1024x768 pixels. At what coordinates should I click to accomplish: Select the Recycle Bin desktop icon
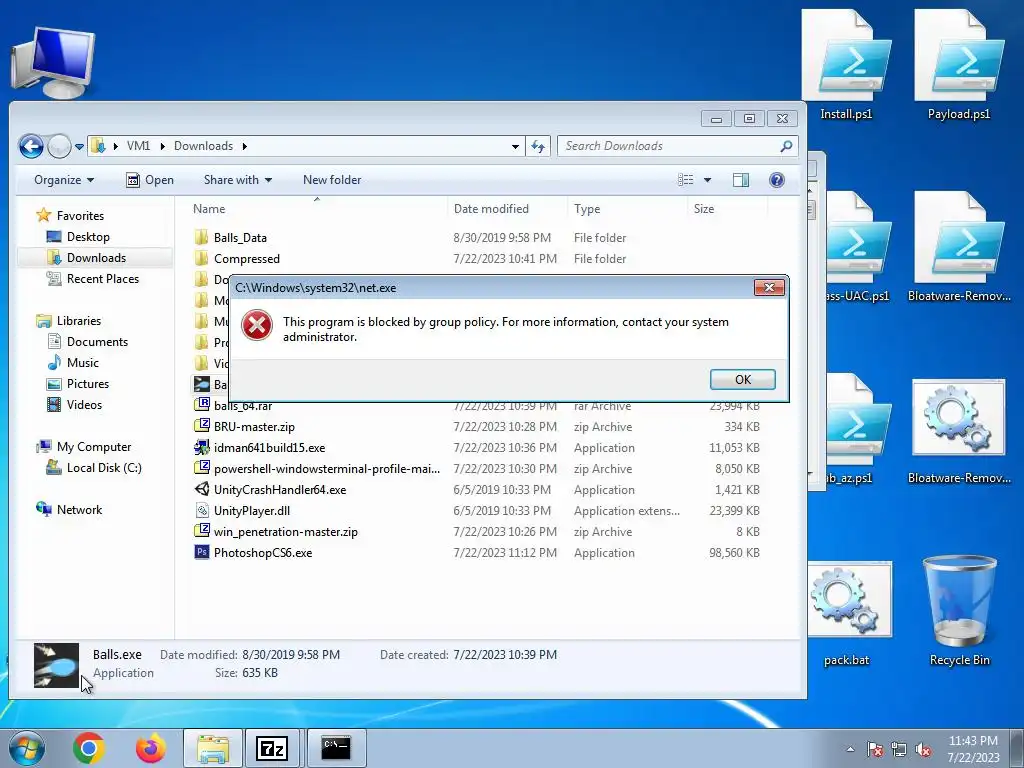pos(959,611)
